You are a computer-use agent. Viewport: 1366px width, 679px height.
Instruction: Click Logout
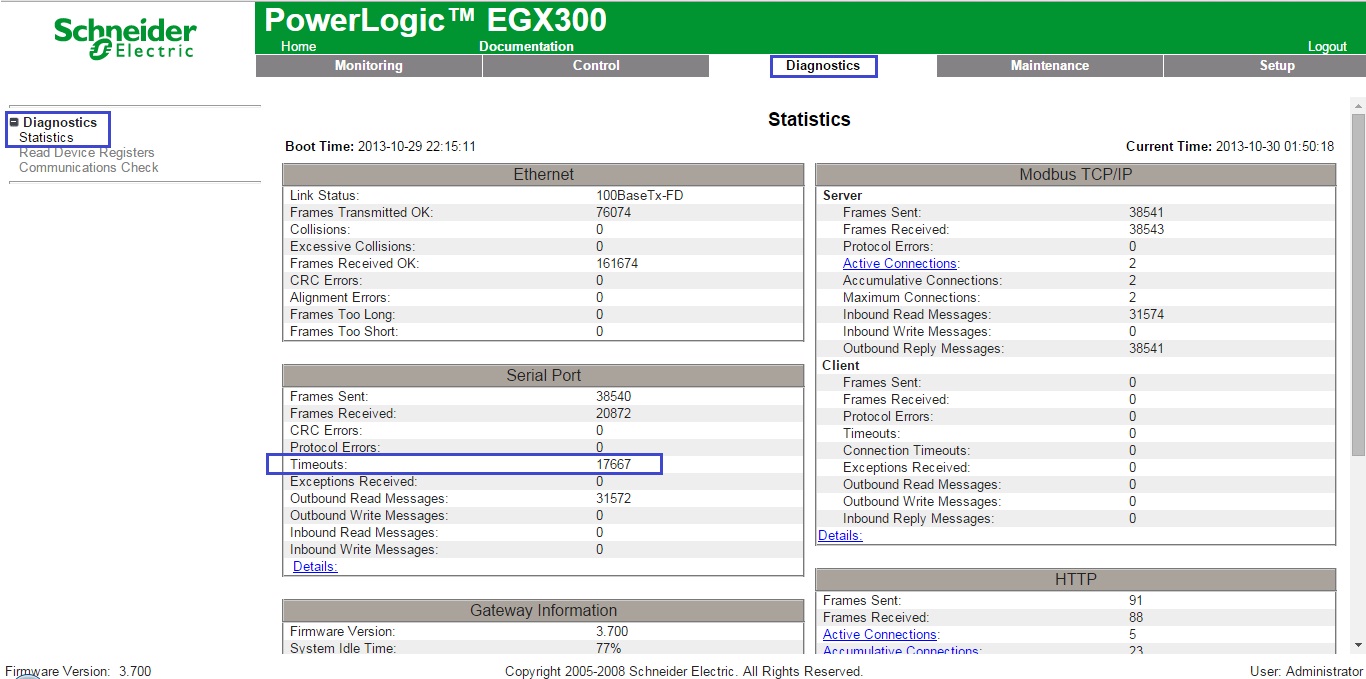pyautogui.click(x=1327, y=47)
